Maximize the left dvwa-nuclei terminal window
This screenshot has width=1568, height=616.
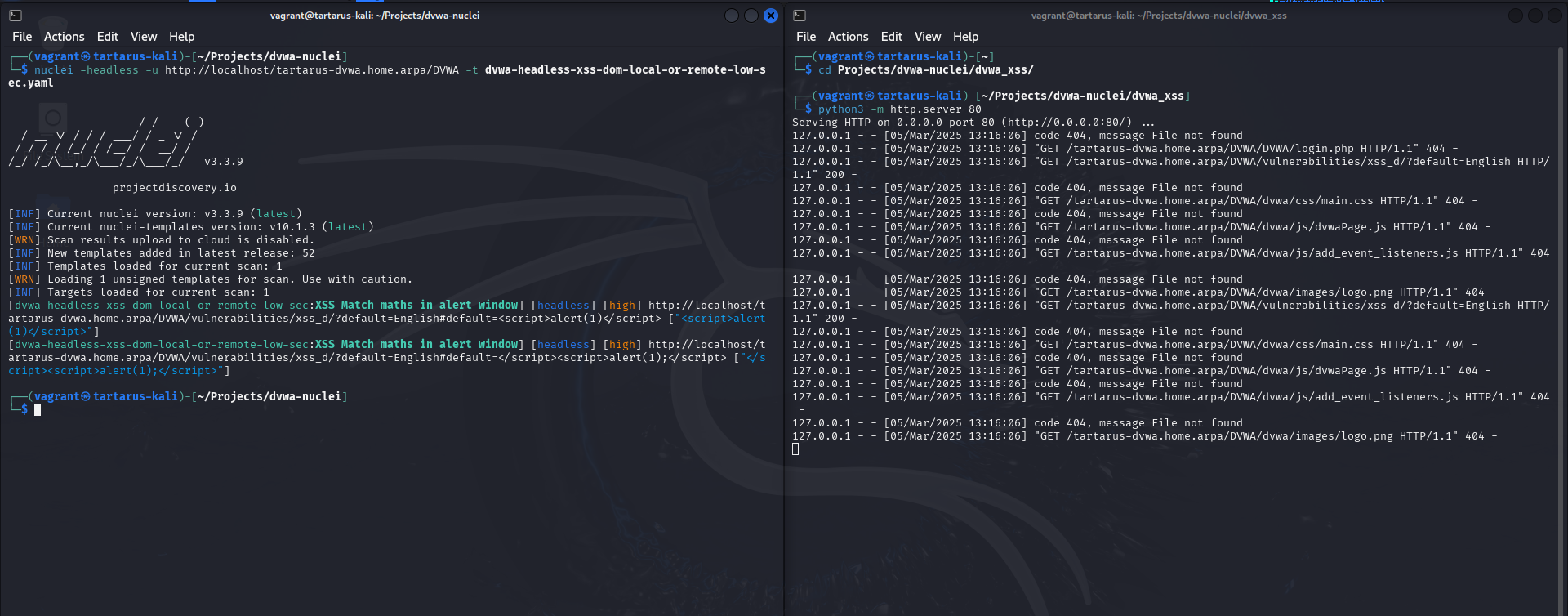pos(751,16)
